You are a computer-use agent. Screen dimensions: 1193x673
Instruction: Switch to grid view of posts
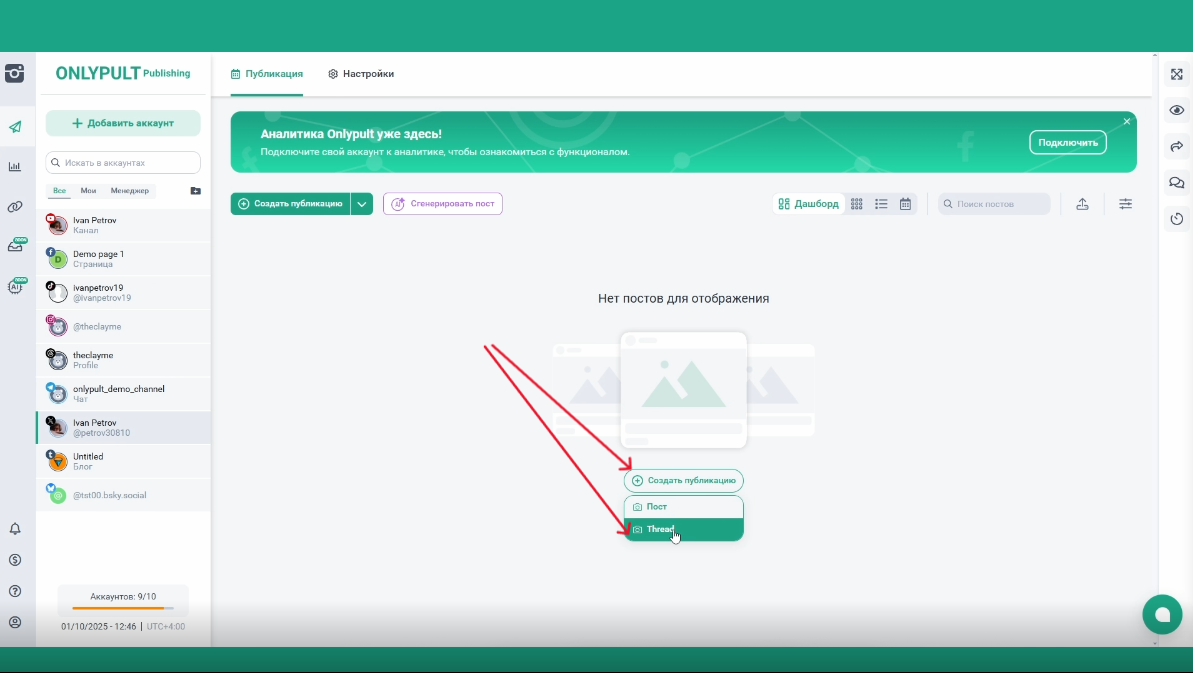coord(856,204)
